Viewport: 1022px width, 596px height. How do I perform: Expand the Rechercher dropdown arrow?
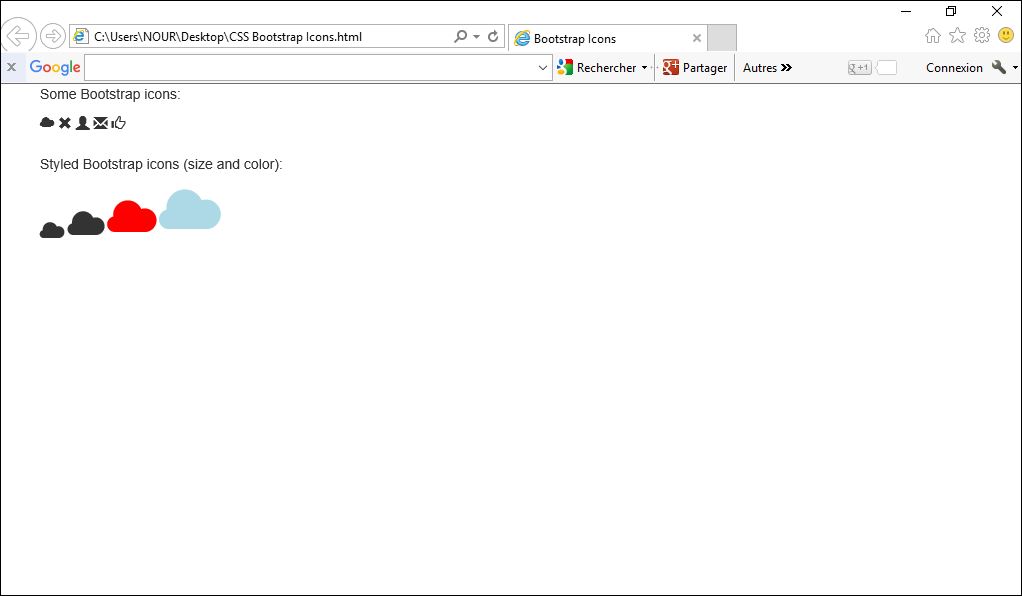coord(645,68)
